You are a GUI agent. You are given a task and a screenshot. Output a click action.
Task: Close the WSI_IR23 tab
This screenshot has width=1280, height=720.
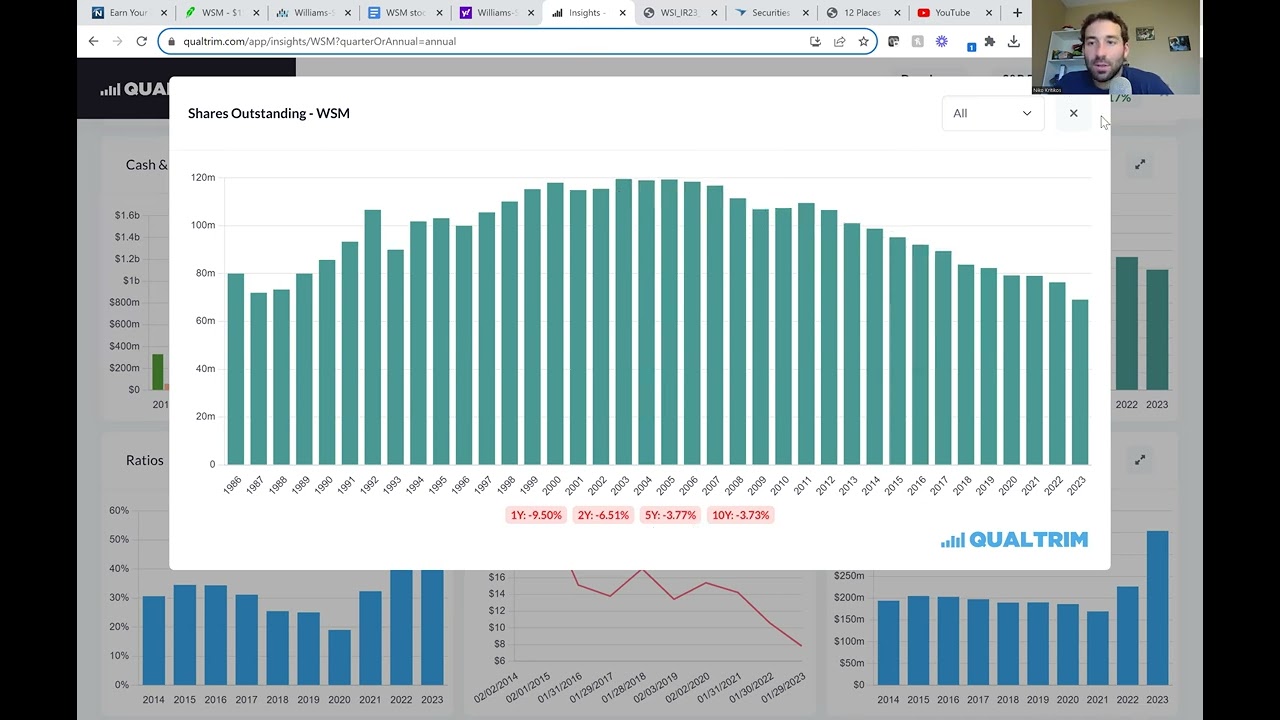point(714,13)
